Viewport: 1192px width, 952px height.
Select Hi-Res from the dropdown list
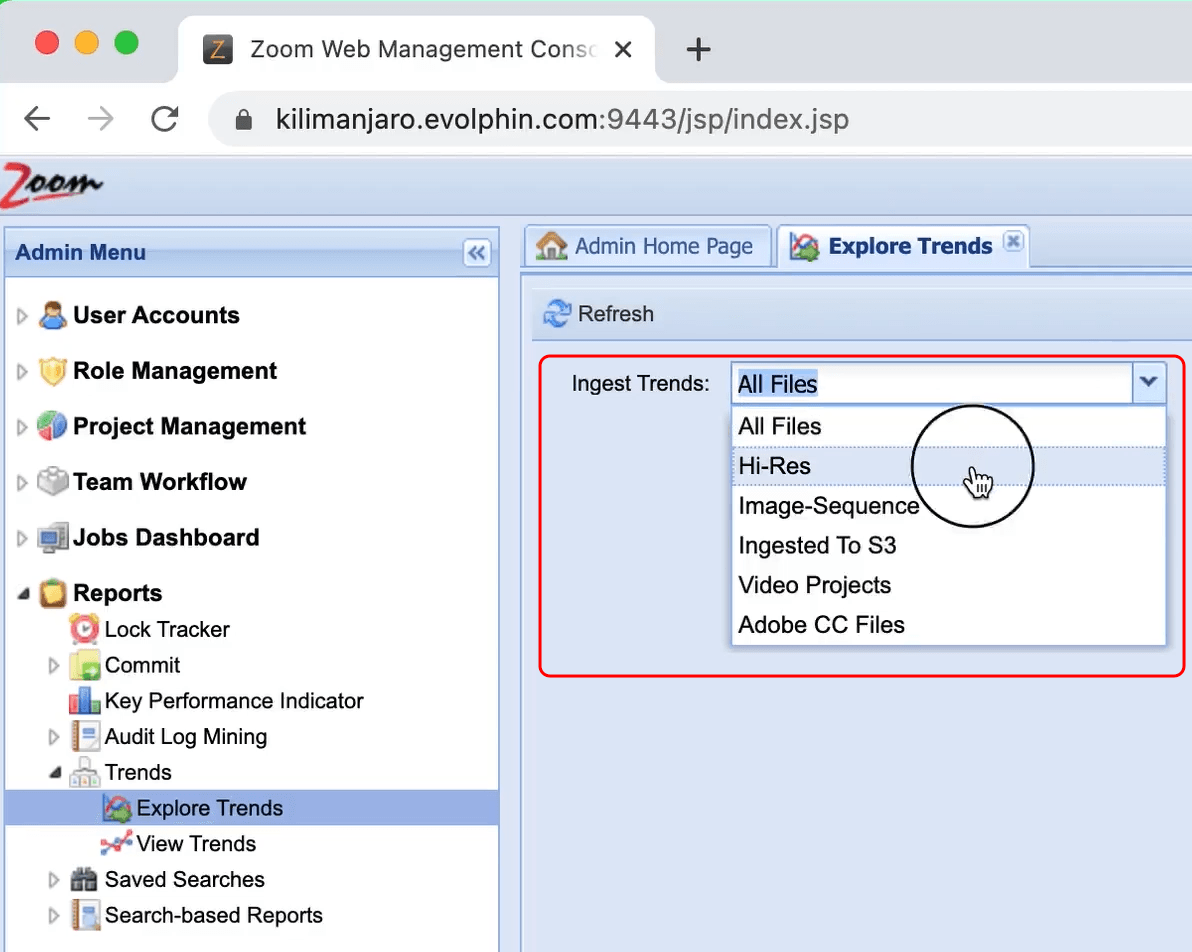pyautogui.click(x=948, y=465)
